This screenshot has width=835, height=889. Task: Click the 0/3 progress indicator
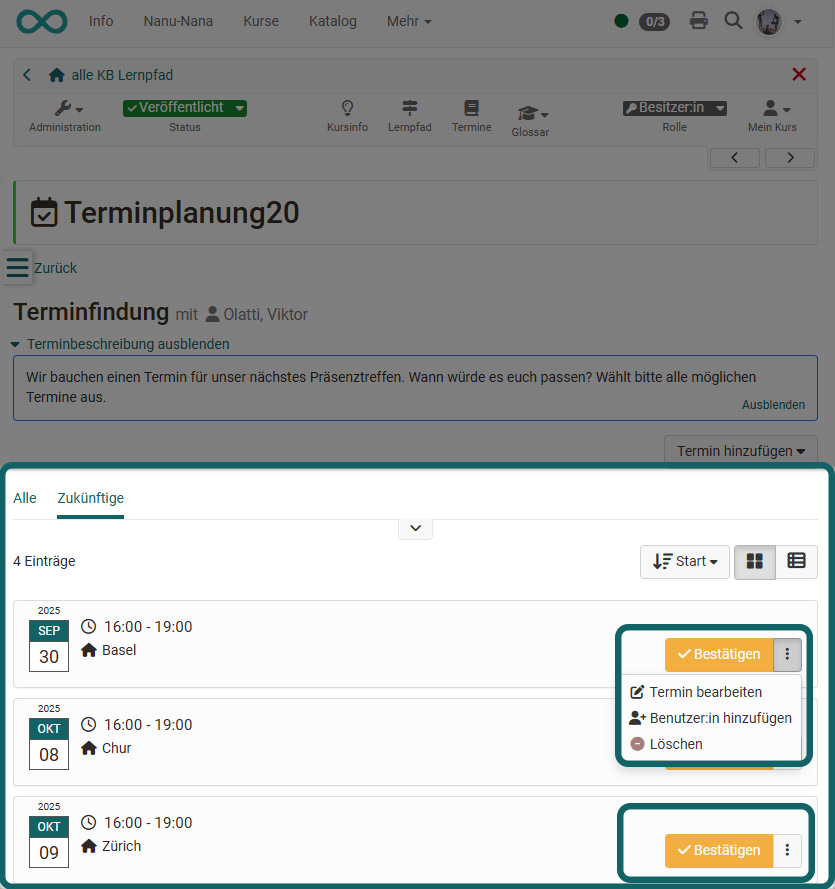(655, 21)
